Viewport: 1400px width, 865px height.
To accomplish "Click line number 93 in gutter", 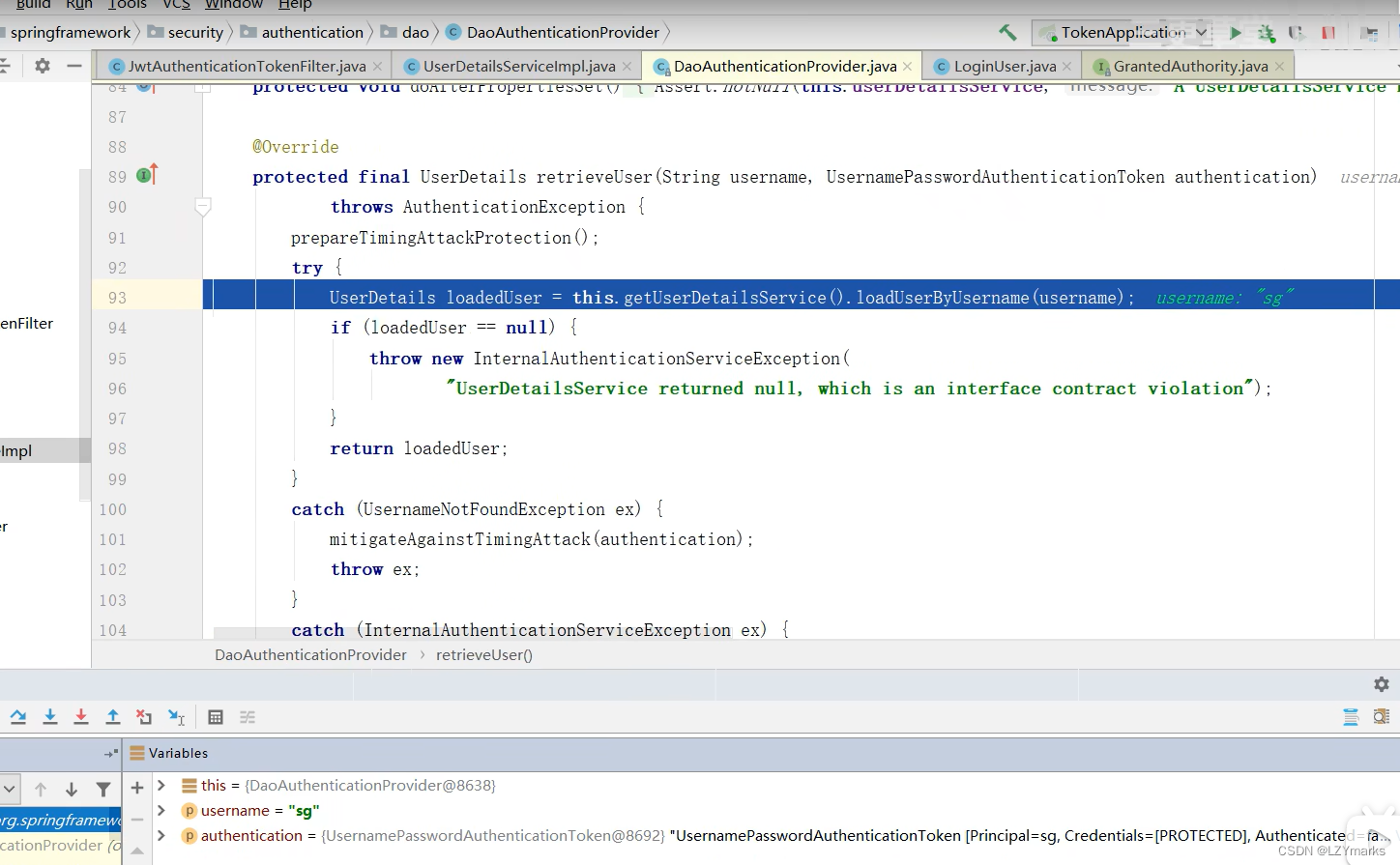I will click(117, 298).
